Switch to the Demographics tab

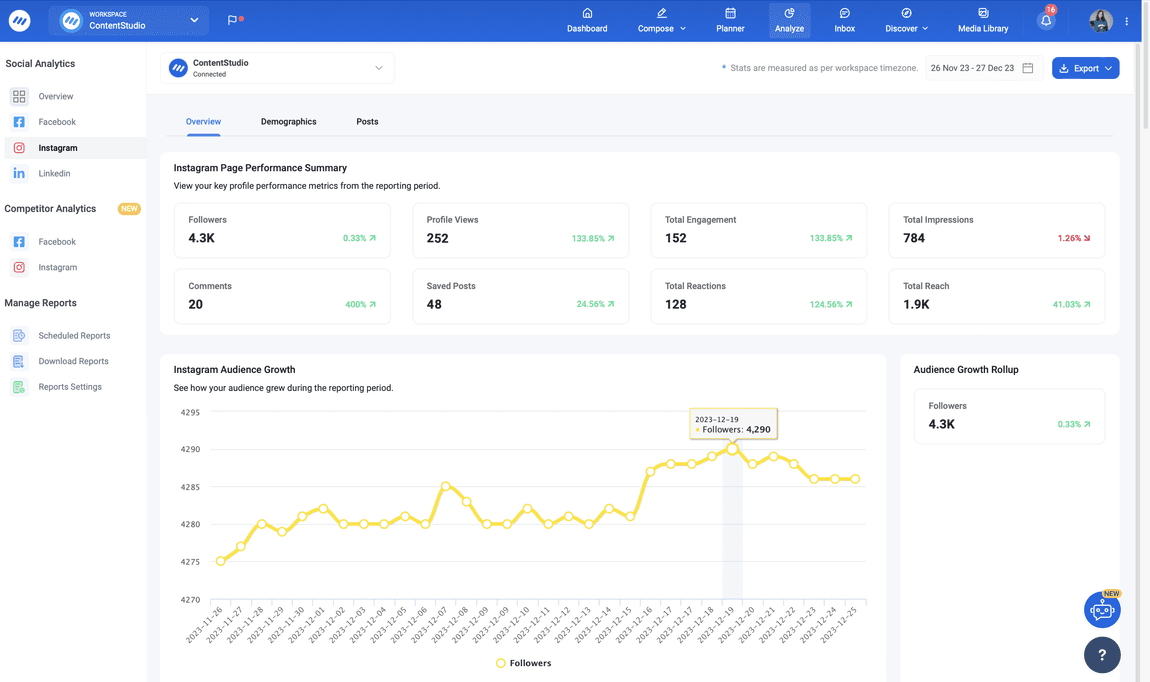point(288,121)
